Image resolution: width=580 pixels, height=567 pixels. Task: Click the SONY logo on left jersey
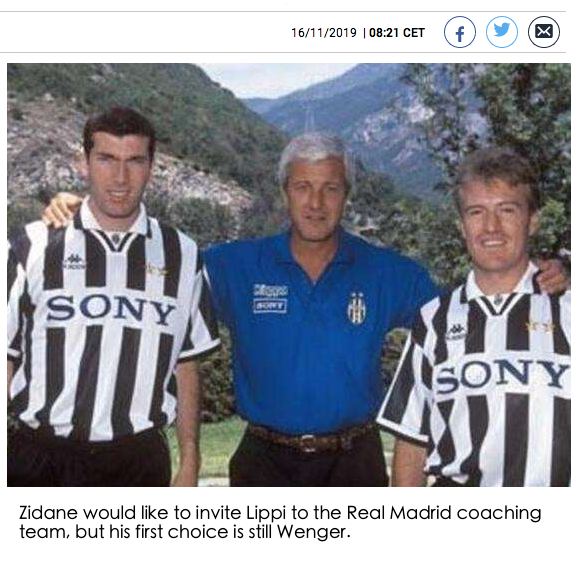pyautogui.click(x=110, y=309)
